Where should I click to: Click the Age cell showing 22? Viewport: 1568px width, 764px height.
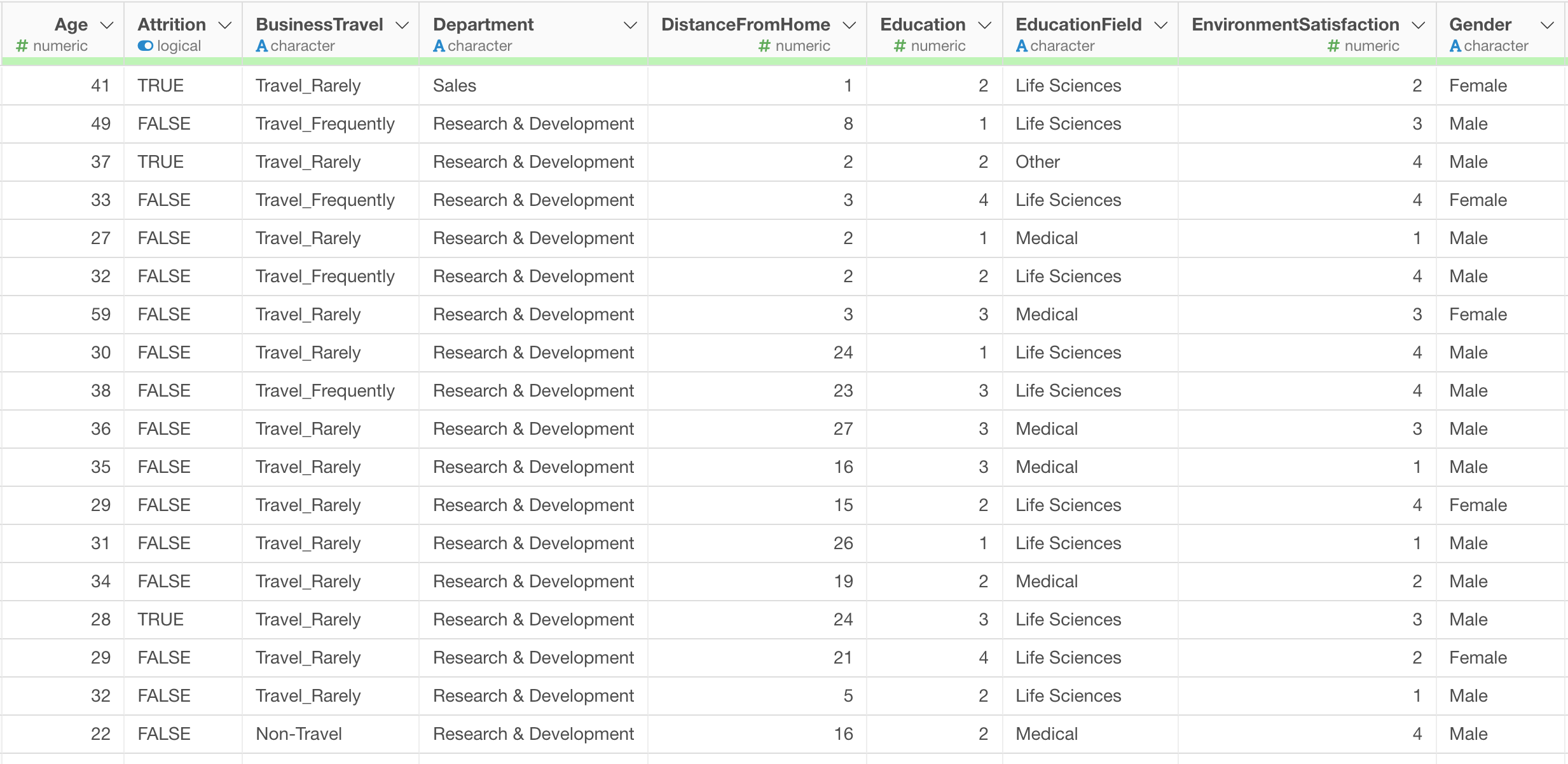pos(63,734)
